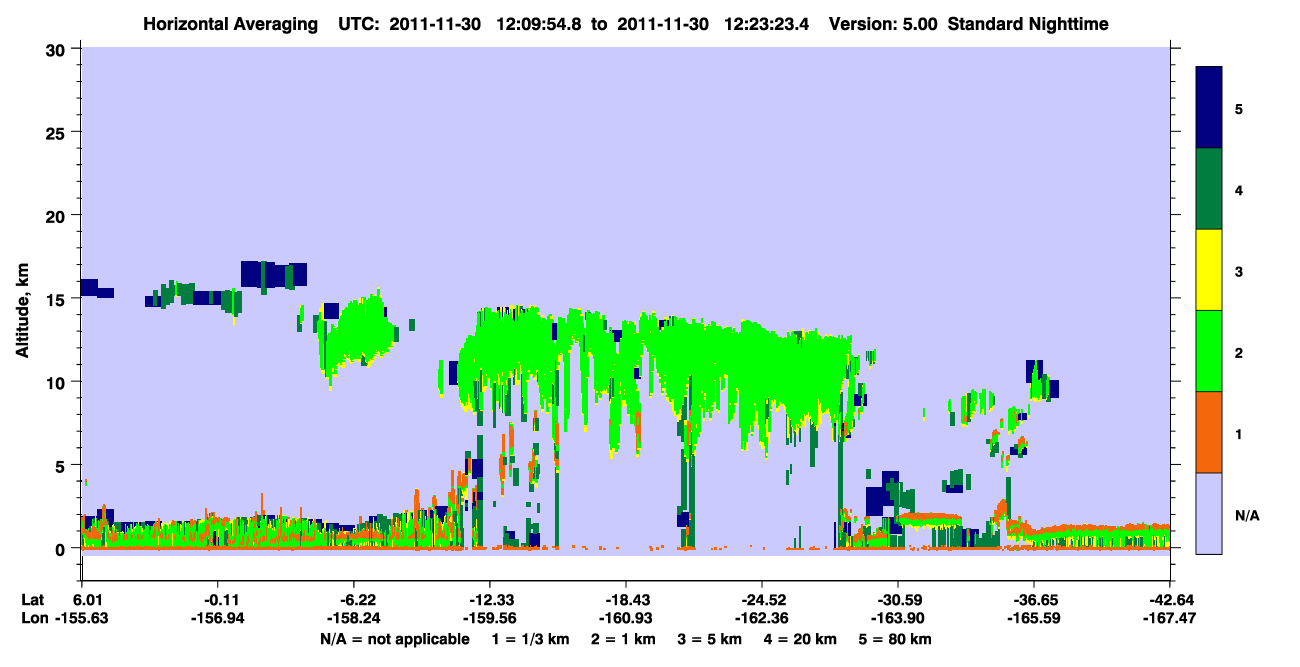The image size is (1300, 667).
Task: Click the latitude value 6.01
Action: pos(89,599)
